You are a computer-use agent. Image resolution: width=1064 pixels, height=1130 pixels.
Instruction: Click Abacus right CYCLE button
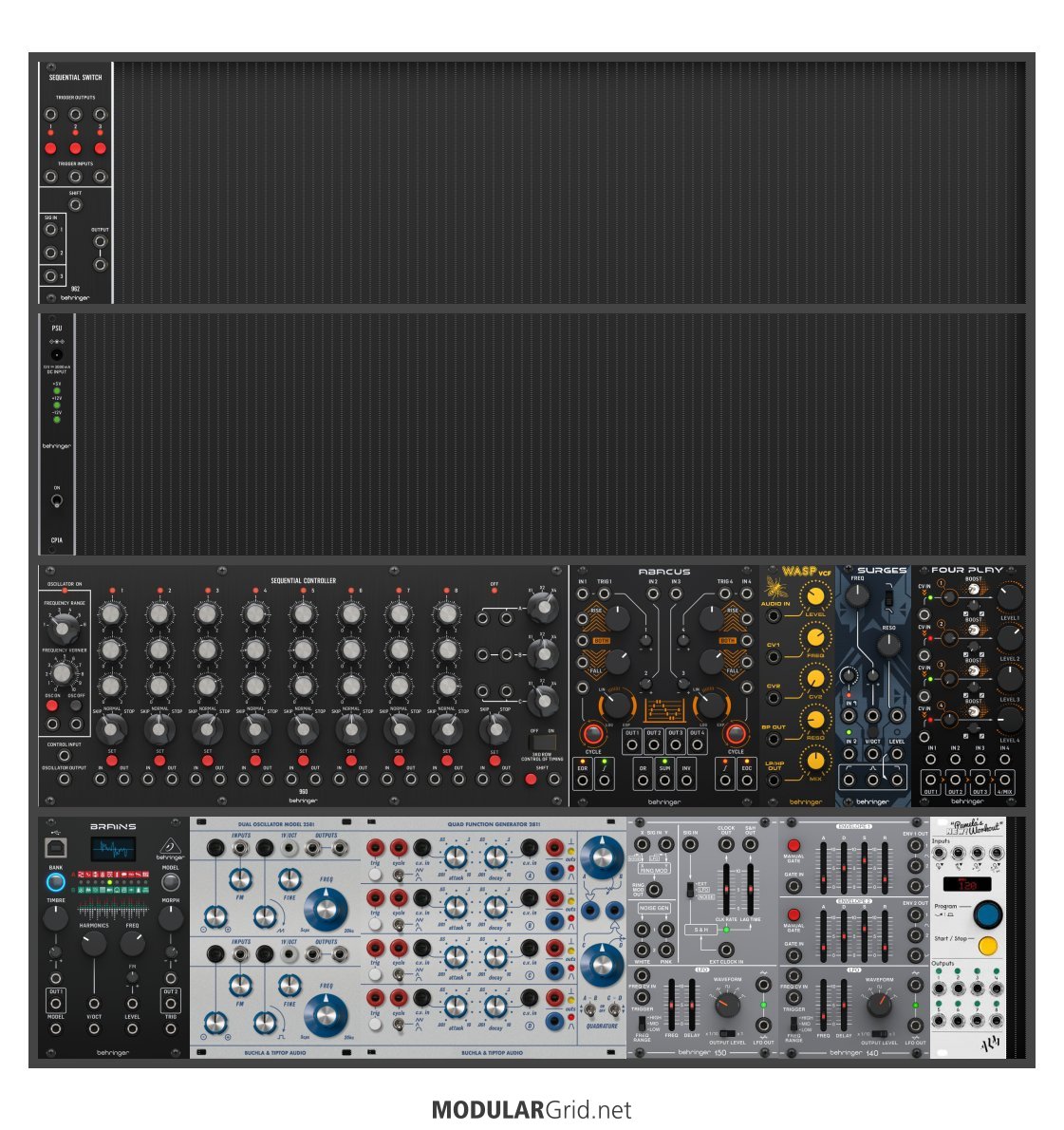click(735, 734)
